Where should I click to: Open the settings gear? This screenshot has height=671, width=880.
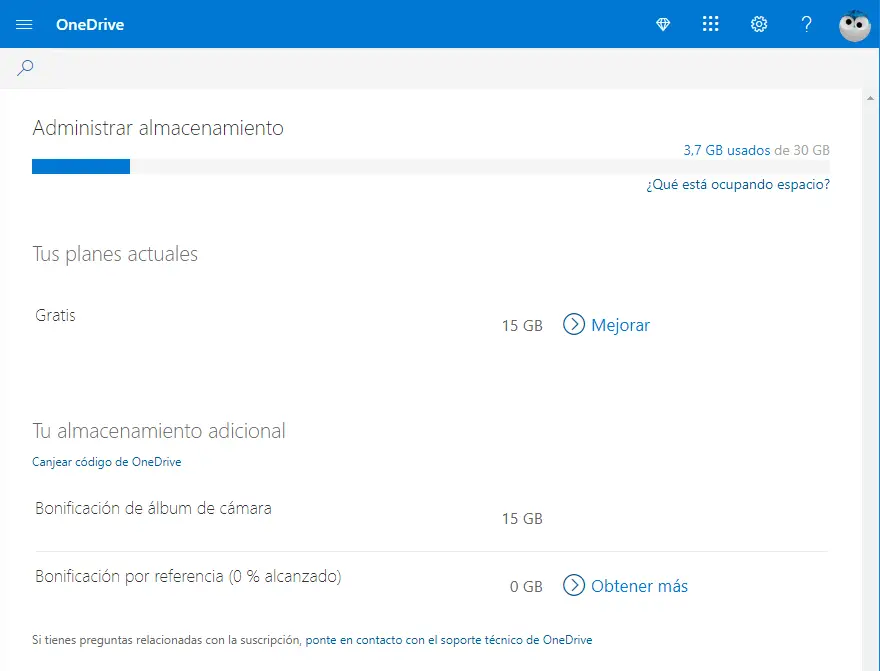click(x=759, y=24)
